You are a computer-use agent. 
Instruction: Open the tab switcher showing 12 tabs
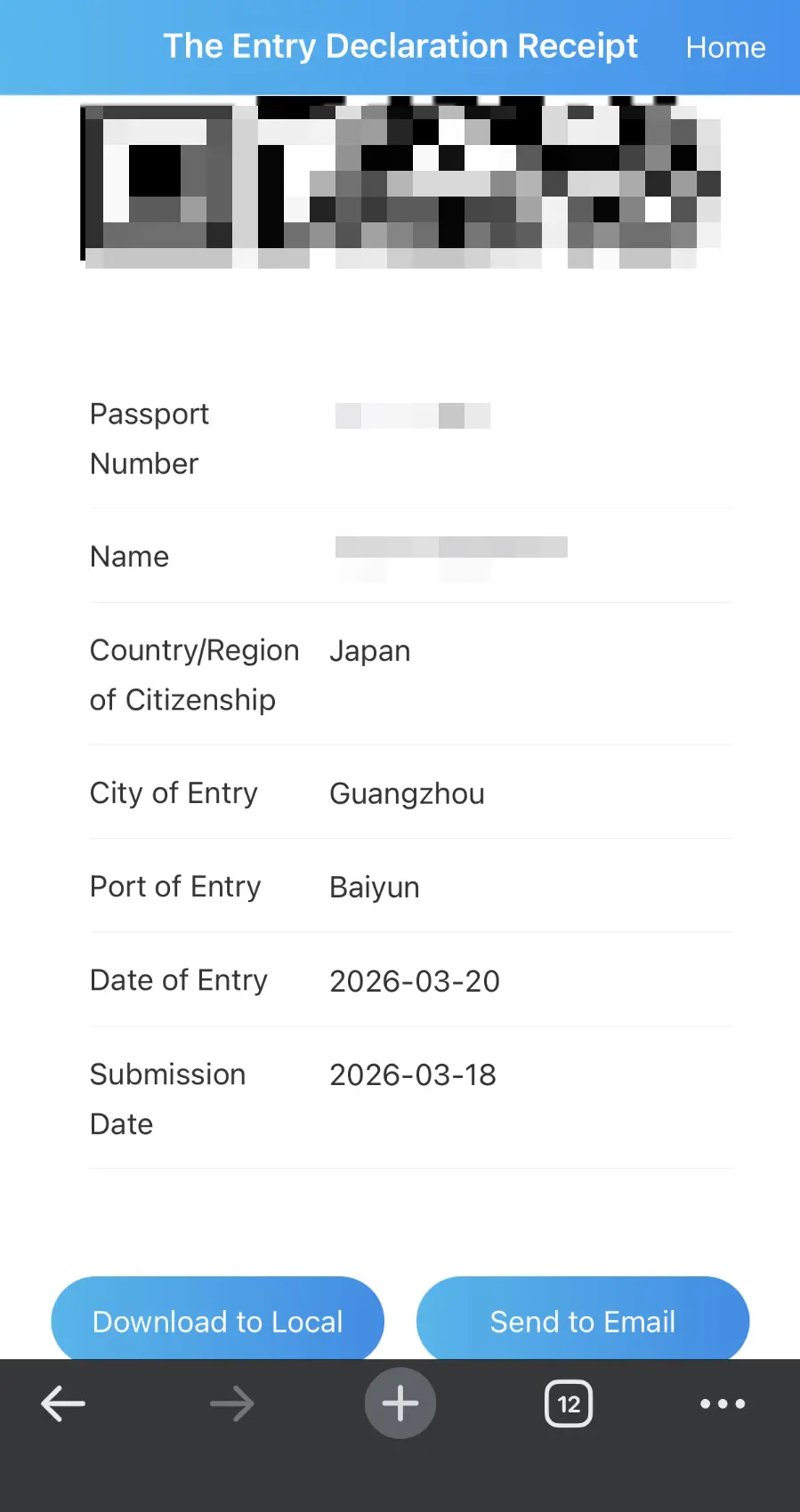[569, 1404]
